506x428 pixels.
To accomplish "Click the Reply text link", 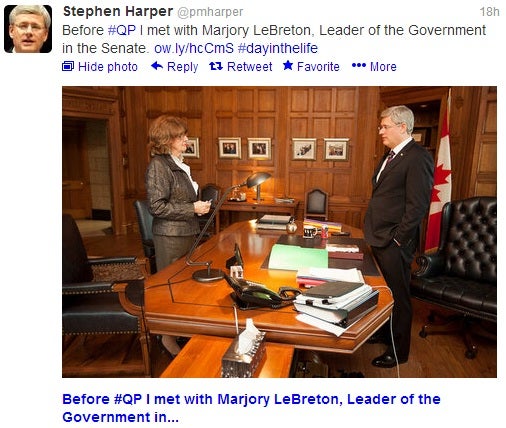I will click(x=183, y=67).
